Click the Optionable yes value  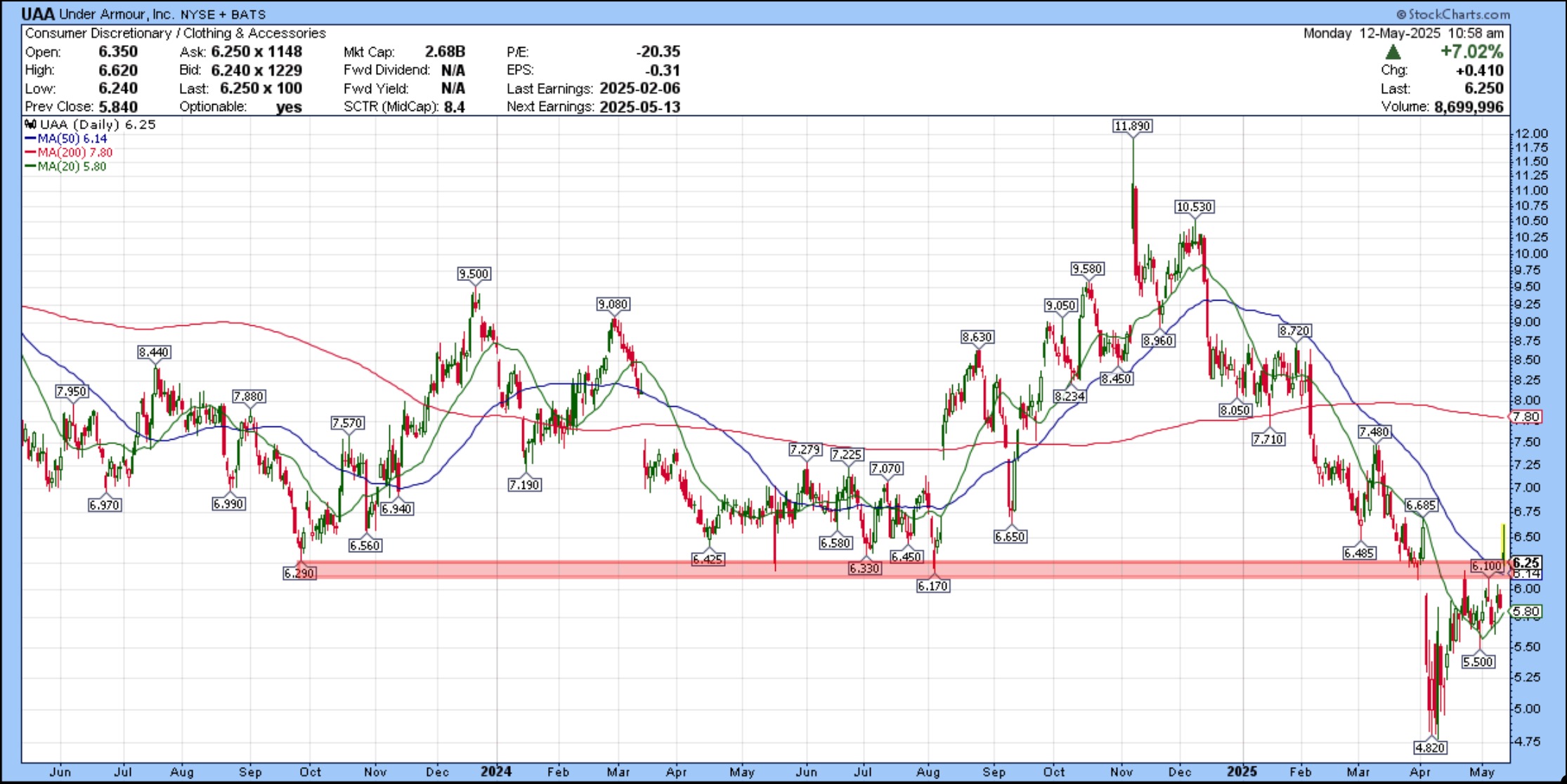click(x=289, y=107)
